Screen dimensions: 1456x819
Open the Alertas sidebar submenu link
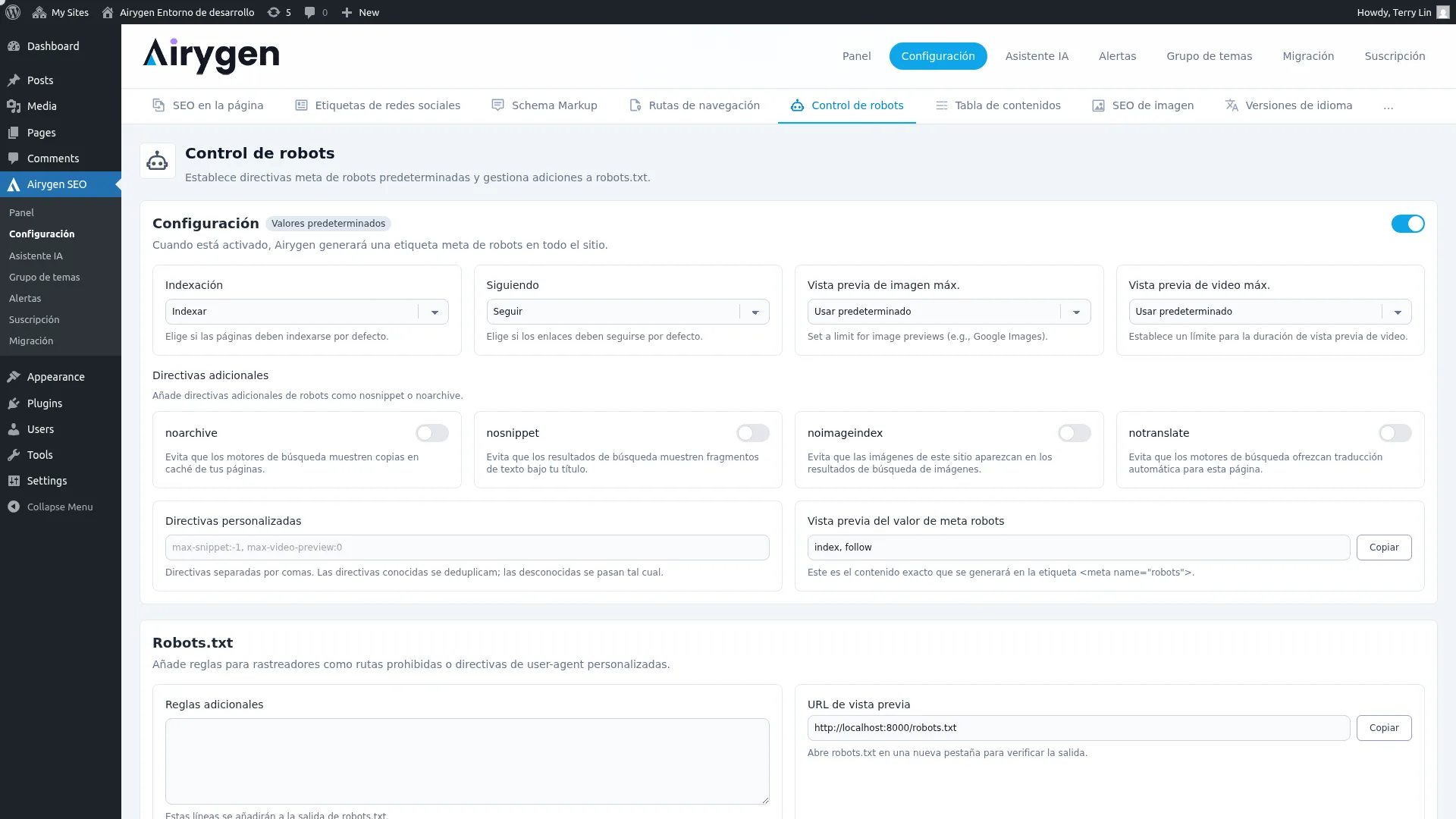point(25,299)
